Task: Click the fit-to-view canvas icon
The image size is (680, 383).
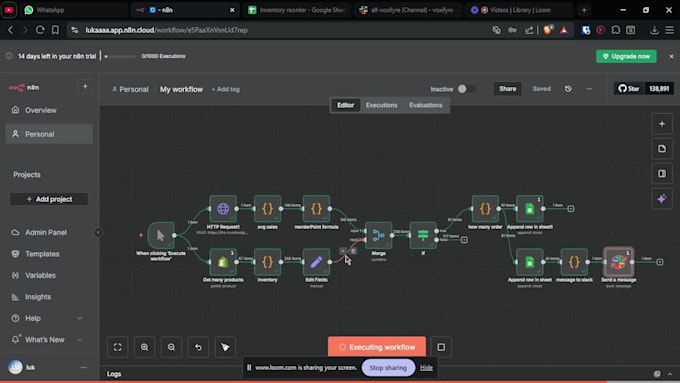Action: click(x=118, y=347)
